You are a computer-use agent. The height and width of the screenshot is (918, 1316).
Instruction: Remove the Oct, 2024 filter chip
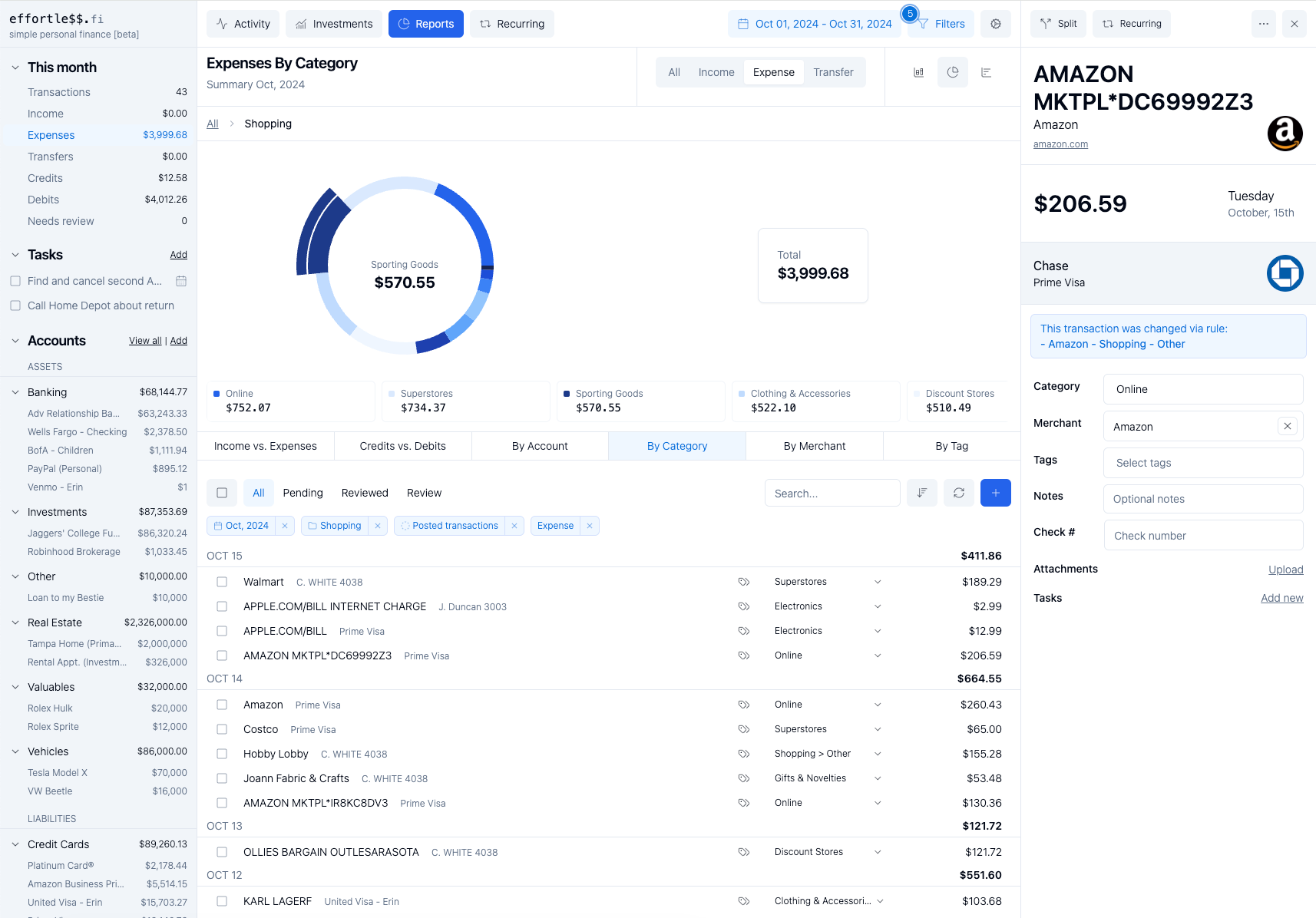tap(285, 526)
